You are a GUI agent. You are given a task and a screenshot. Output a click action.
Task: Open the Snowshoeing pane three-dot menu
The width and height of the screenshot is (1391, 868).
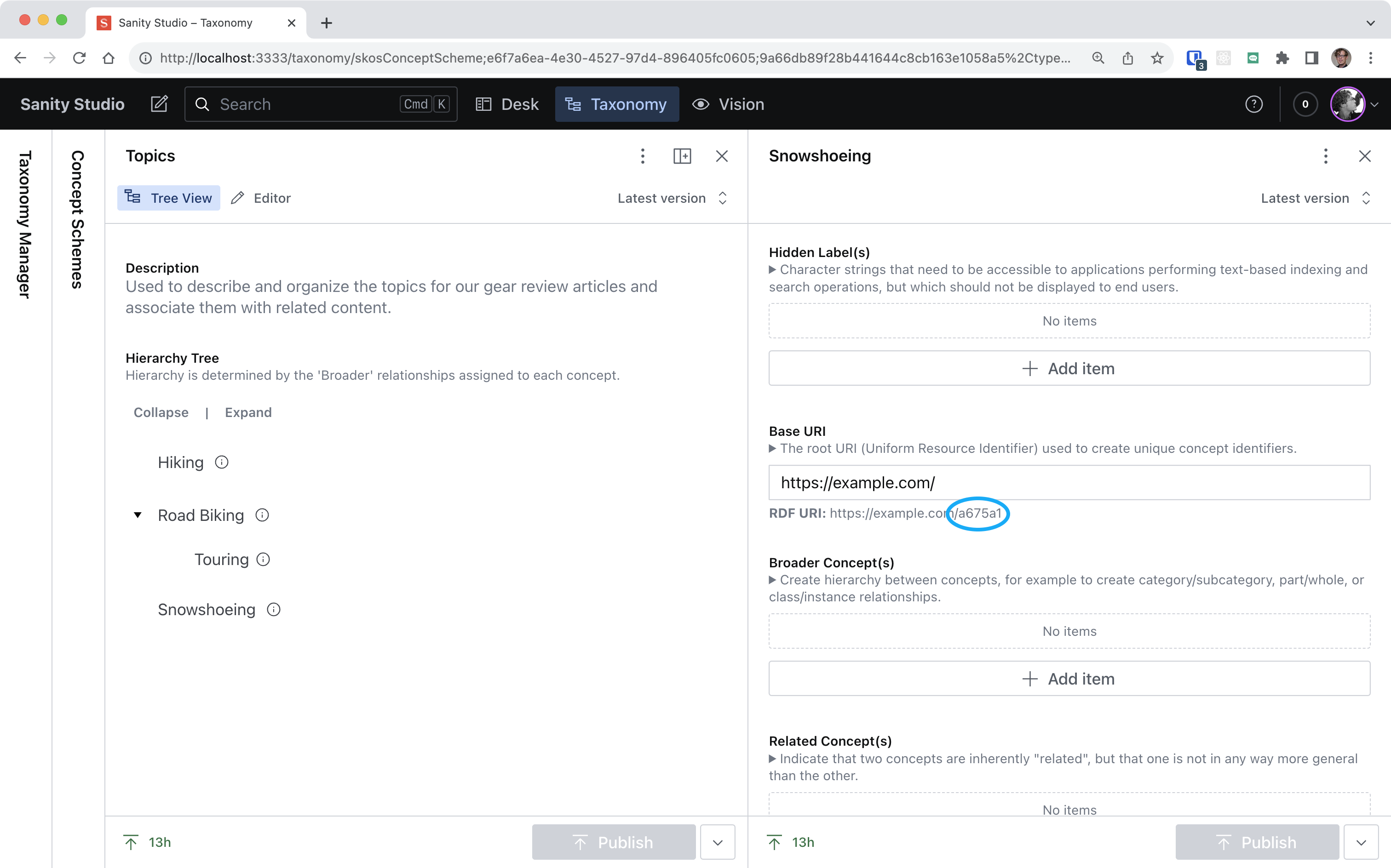click(x=1326, y=156)
